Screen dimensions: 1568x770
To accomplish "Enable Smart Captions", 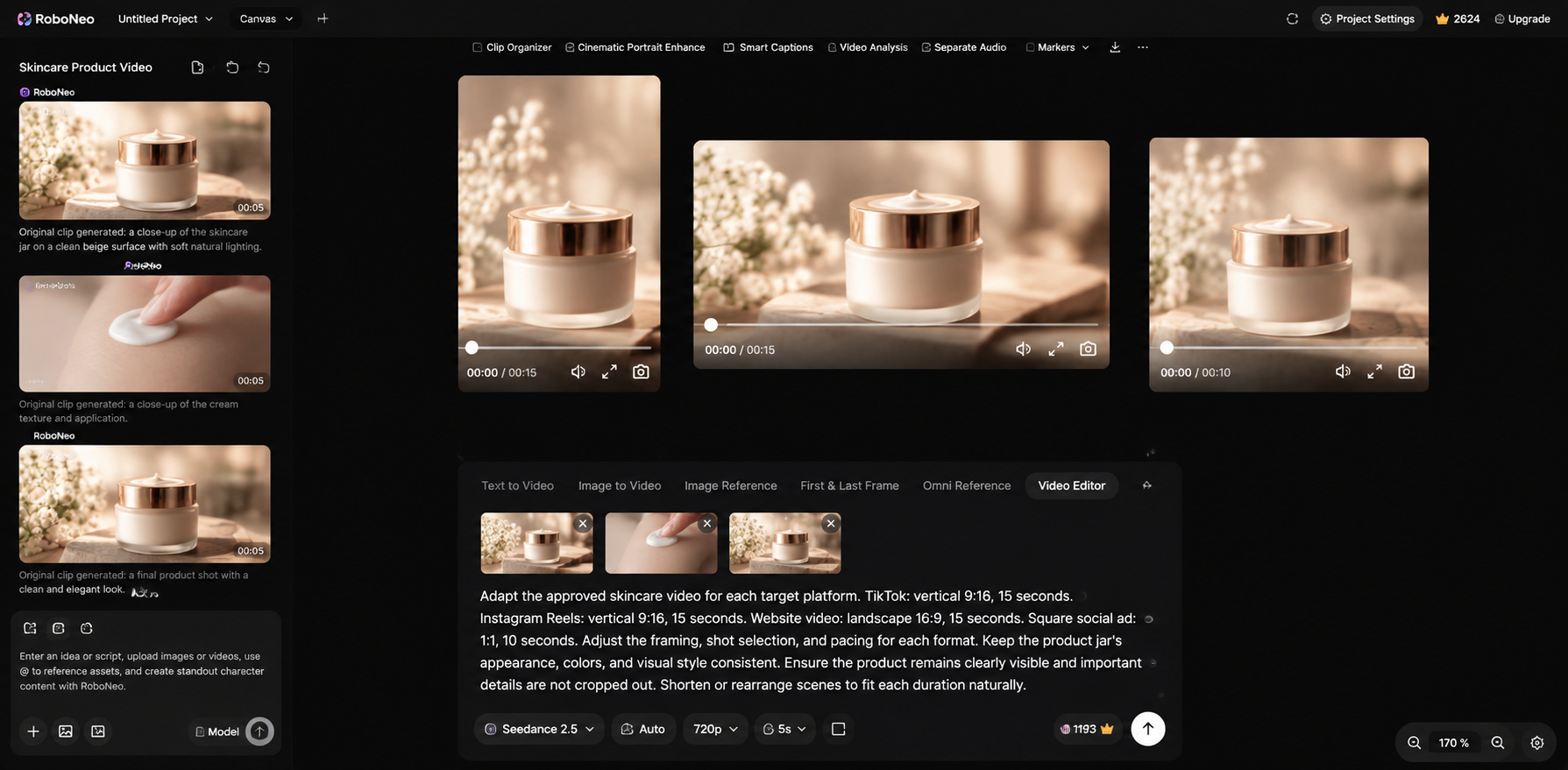I will coord(768,47).
